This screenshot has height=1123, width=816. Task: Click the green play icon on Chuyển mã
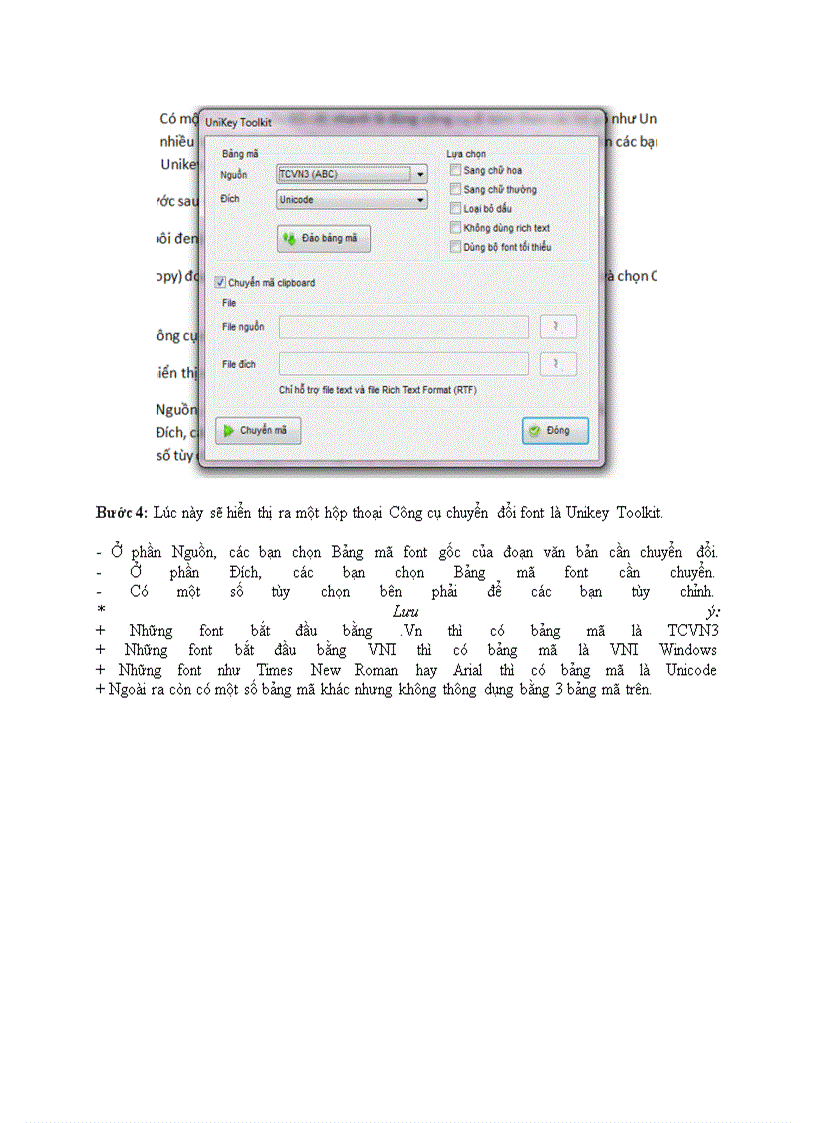227,430
